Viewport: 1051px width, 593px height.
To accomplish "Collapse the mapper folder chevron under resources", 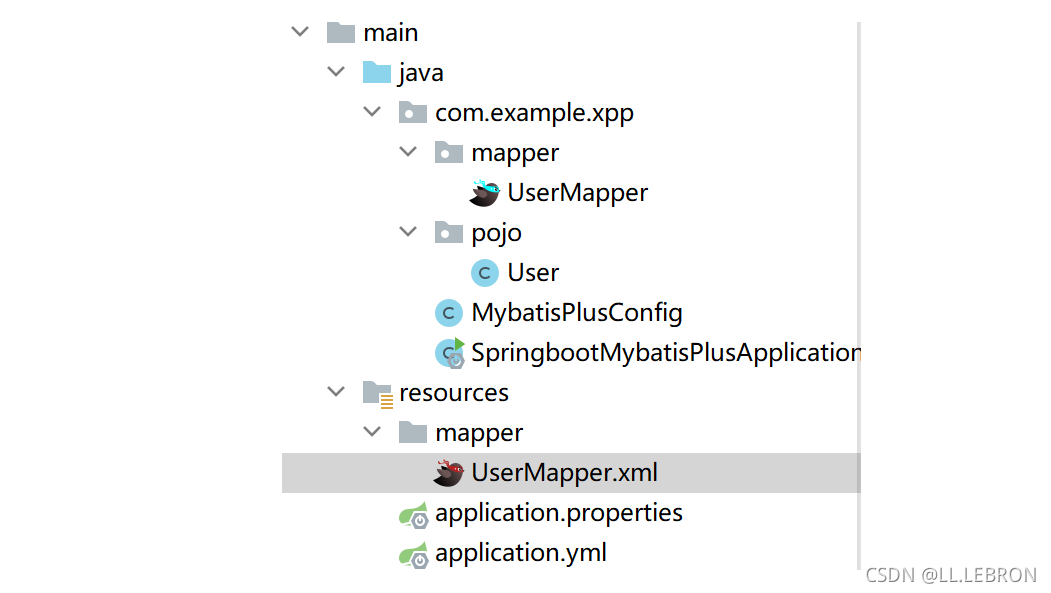I will 372,432.
